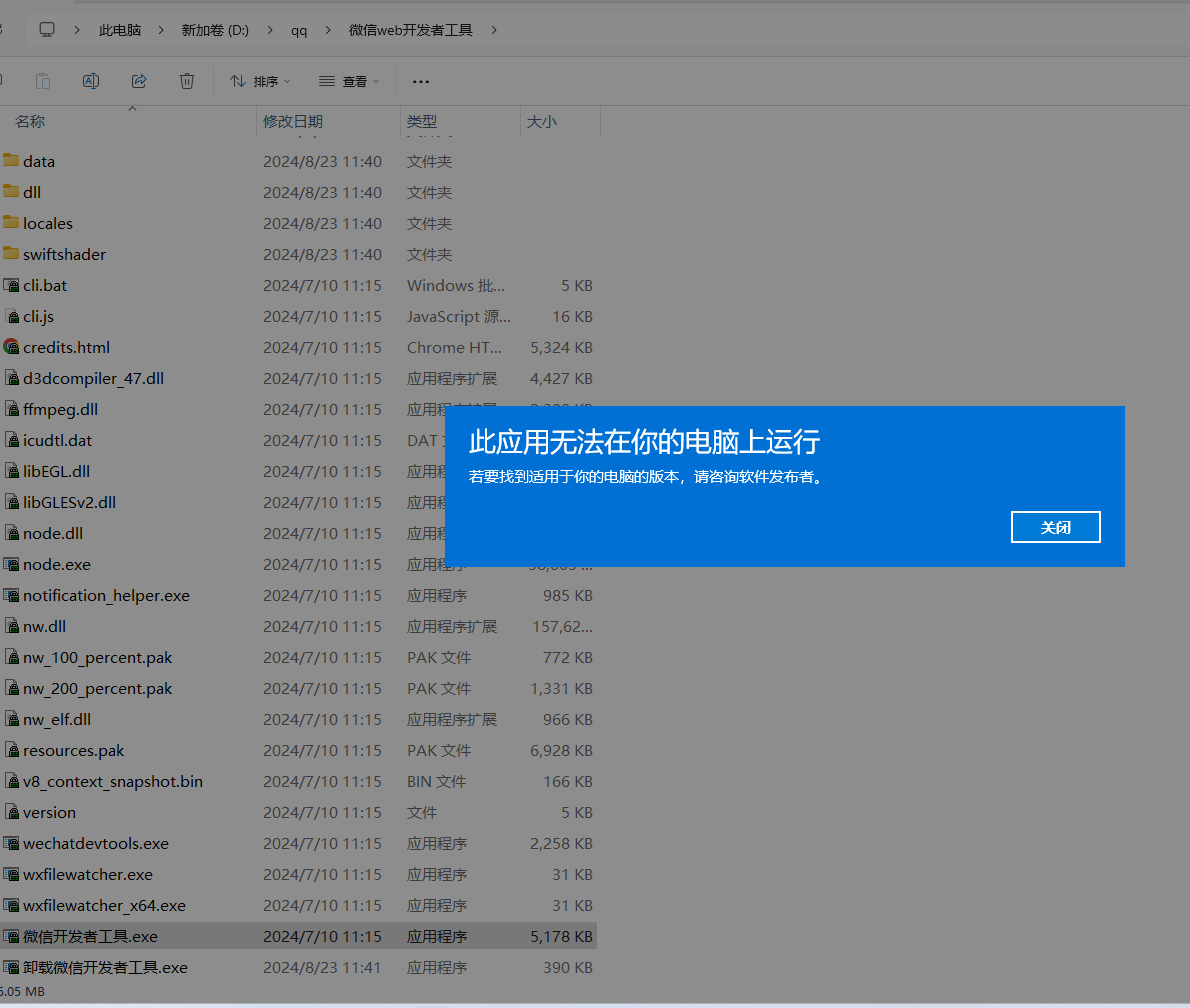The image size is (1190, 1008).
Task: Close the app cannot run dialog with 关闭
Action: click(x=1055, y=527)
